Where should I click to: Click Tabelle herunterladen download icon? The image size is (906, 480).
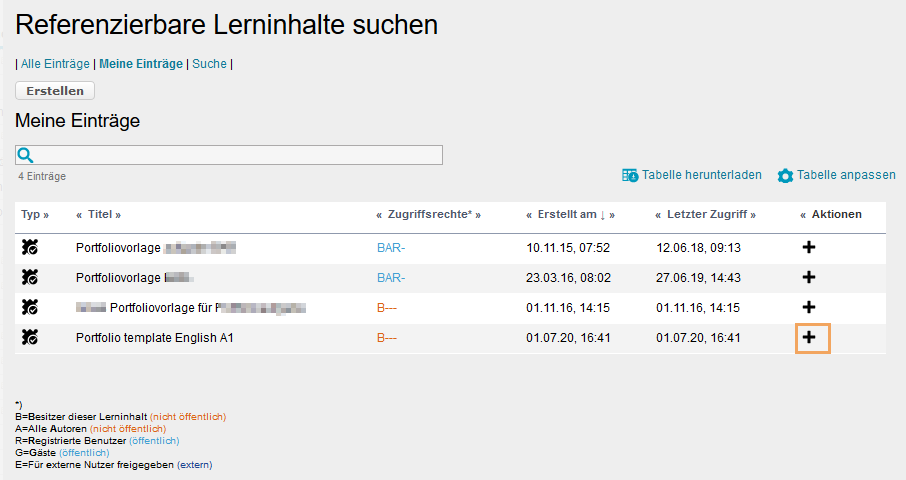(630, 175)
